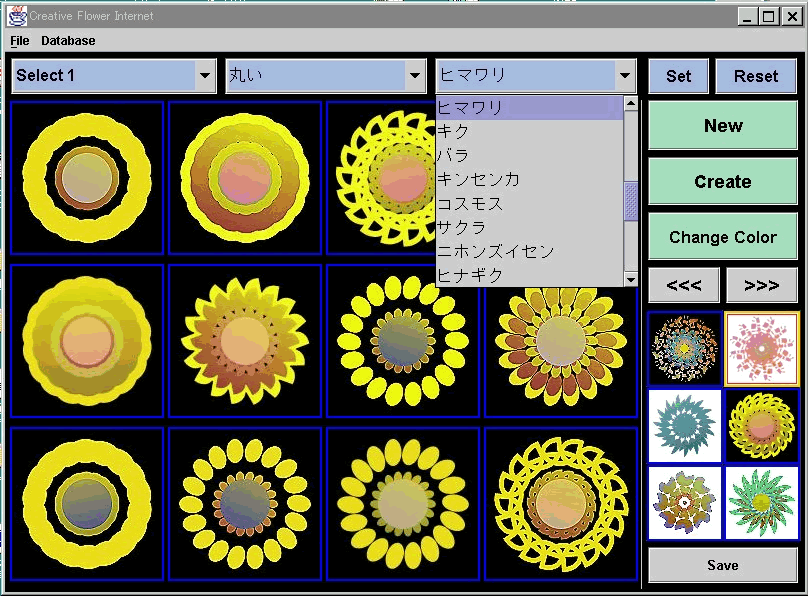Open the File menu
This screenshot has height=596, width=808.
click(x=20, y=41)
